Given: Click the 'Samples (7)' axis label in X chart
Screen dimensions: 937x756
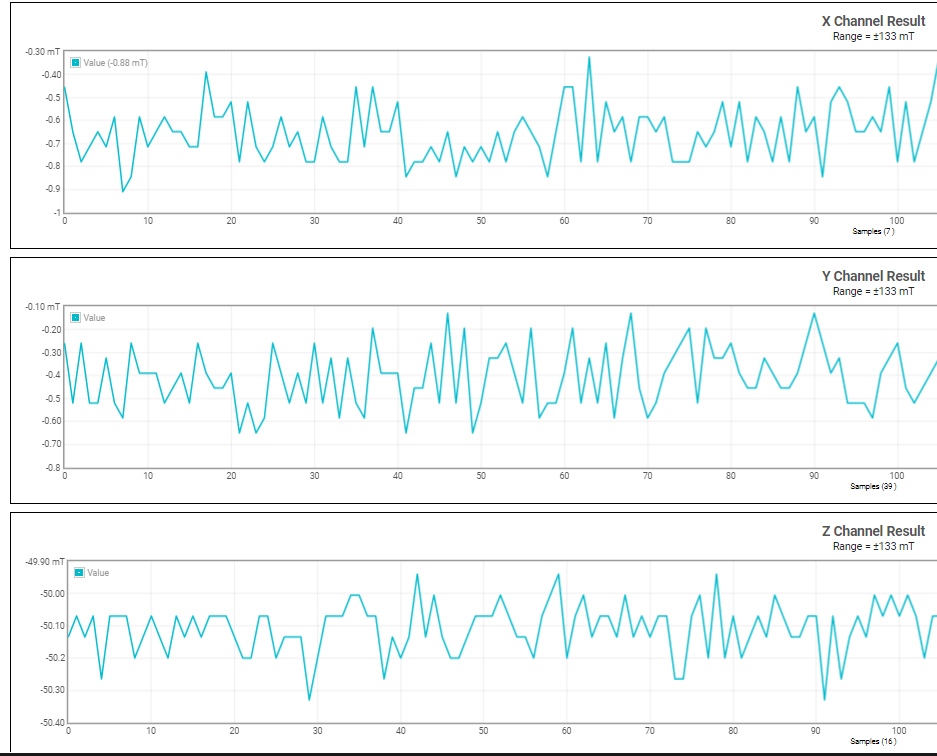Looking at the screenshot, I should (x=873, y=231).
